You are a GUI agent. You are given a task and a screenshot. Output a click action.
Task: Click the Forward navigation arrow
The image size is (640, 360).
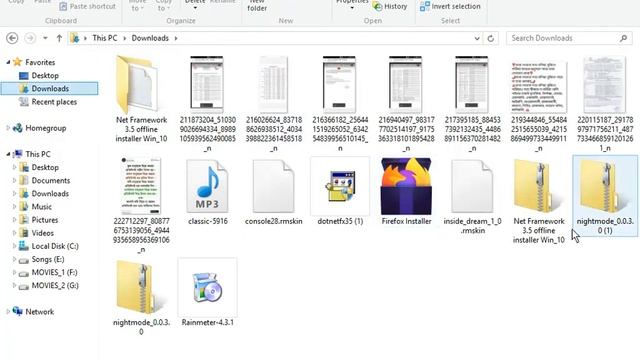(x=30, y=38)
